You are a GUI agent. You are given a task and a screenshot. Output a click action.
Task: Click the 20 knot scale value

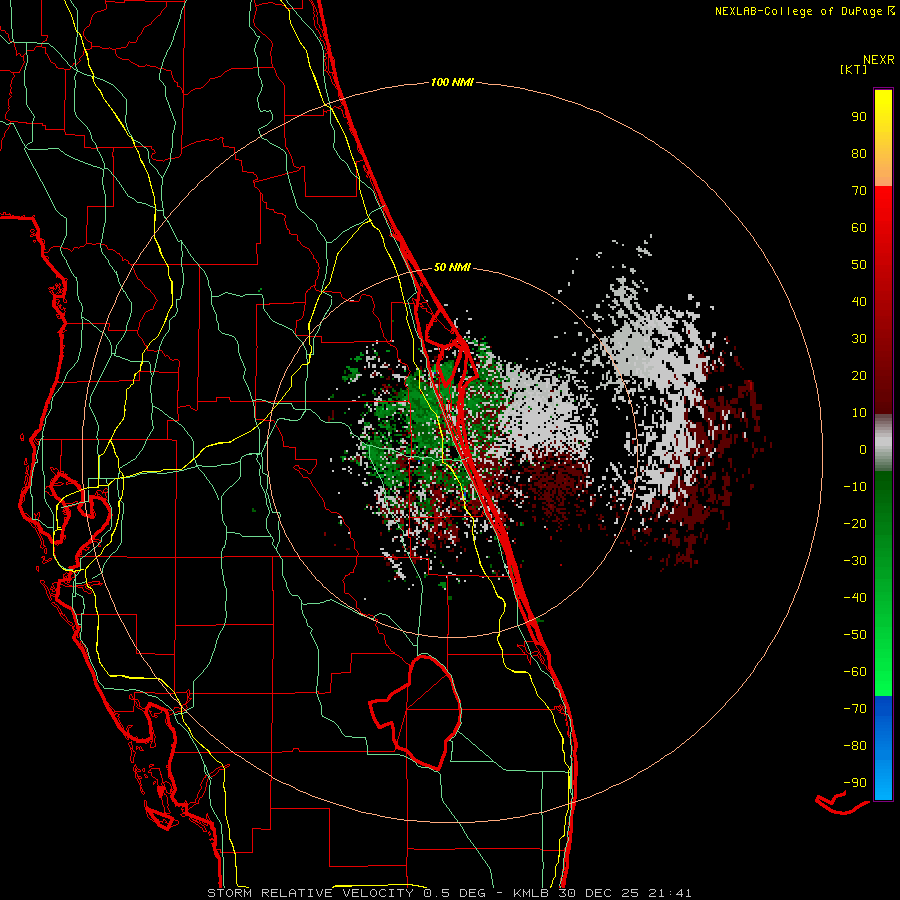pos(859,375)
